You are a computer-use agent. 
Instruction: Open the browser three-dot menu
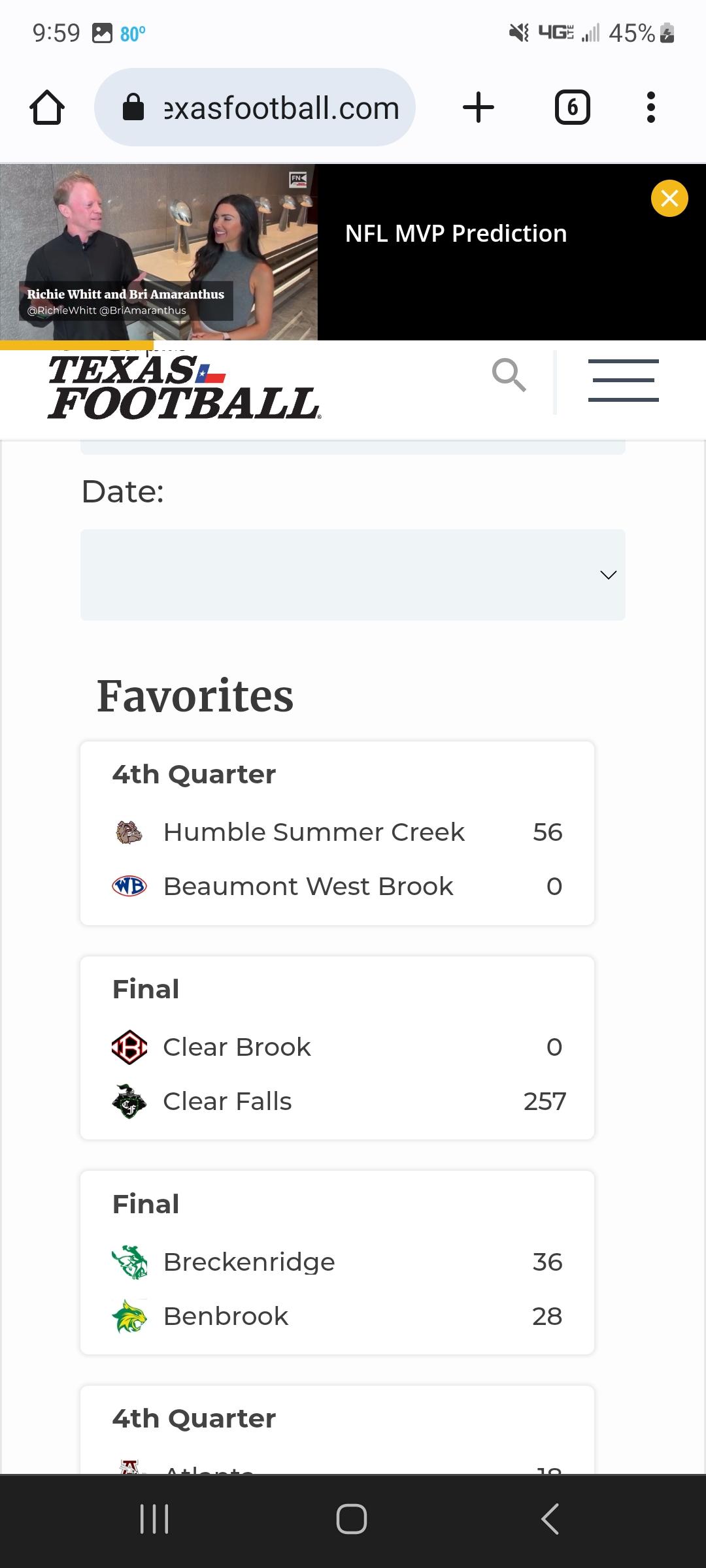click(650, 107)
